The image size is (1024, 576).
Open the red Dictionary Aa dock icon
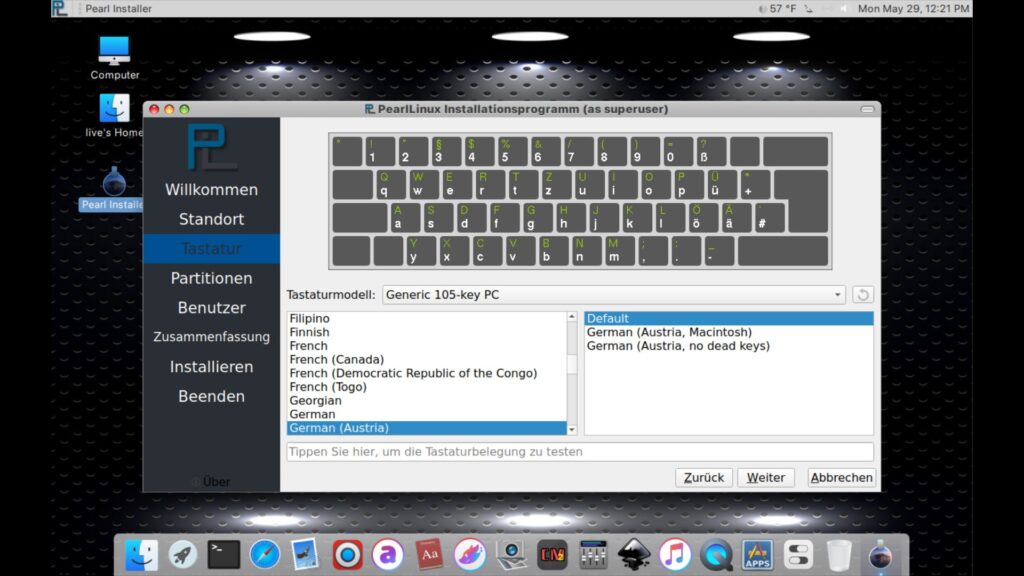tap(429, 554)
